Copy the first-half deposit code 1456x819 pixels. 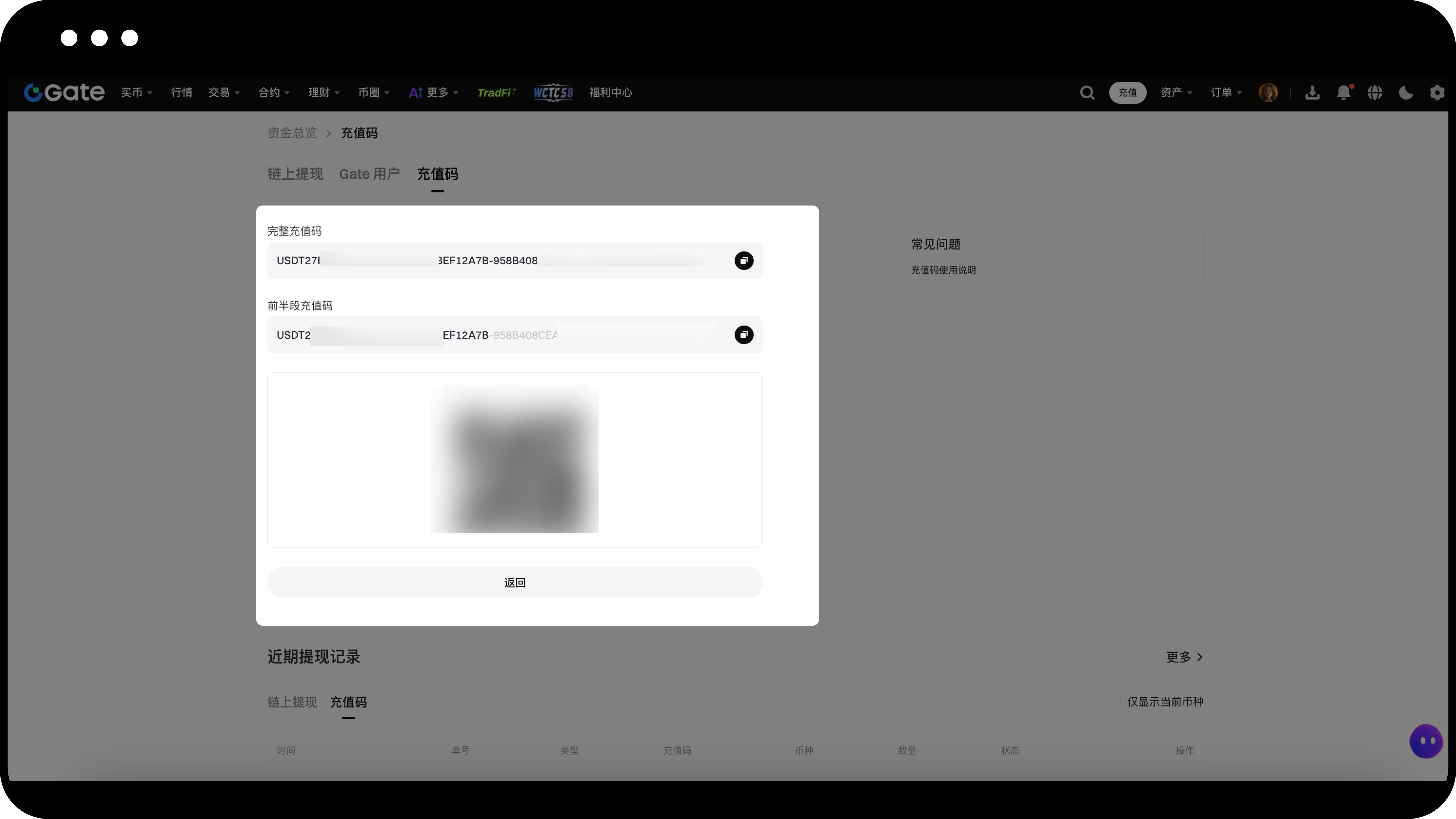pyautogui.click(x=744, y=335)
